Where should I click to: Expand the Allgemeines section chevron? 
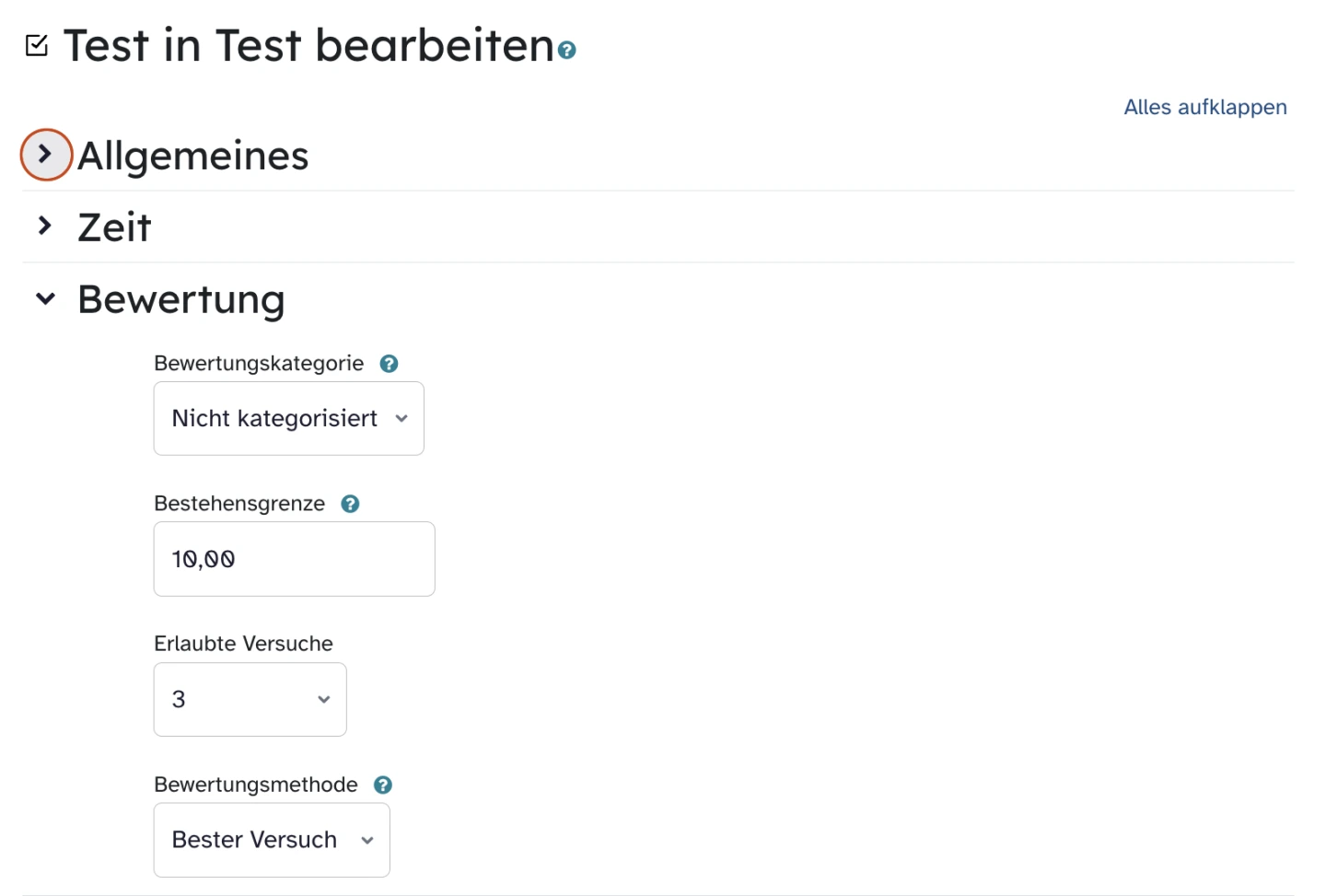point(45,155)
